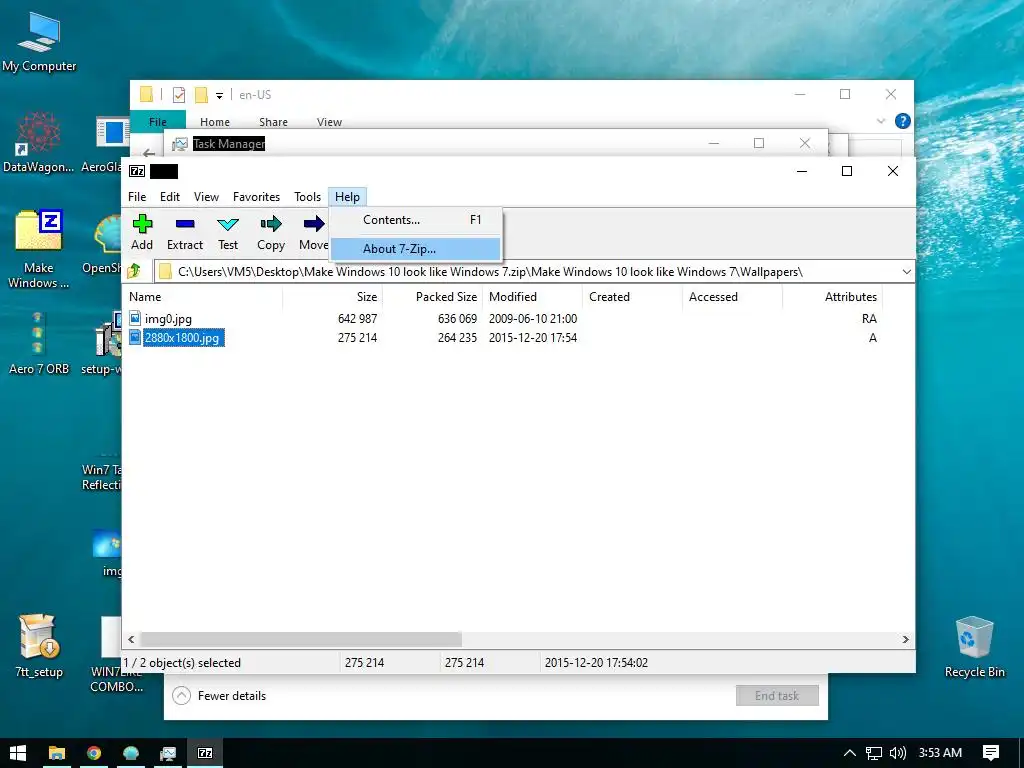The image size is (1024, 768).
Task: Click the network tray icon
Action: (874, 753)
